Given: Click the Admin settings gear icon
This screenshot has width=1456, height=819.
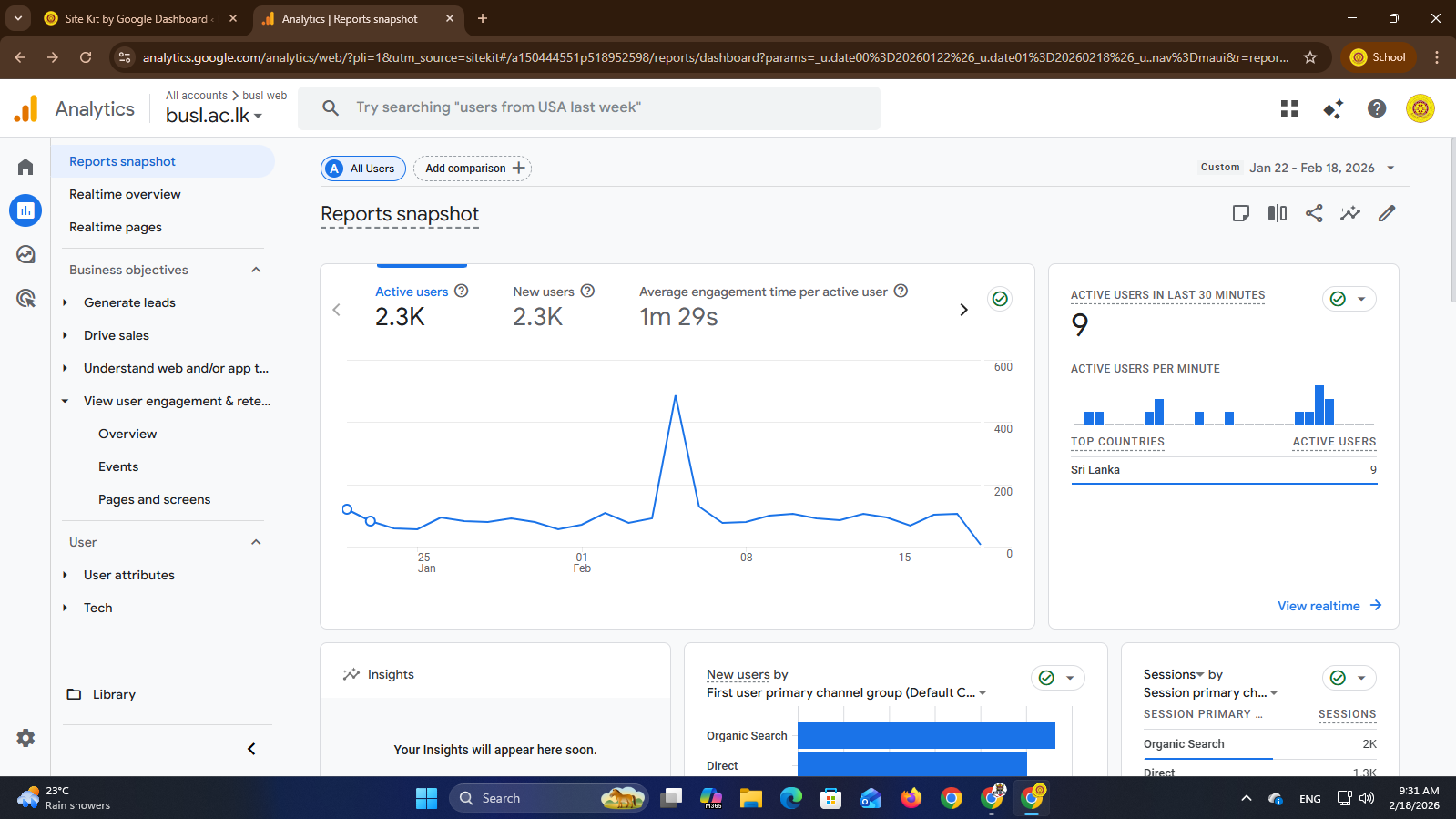Looking at the screenshot, I should pyautogui.click(x=25, y=738).
